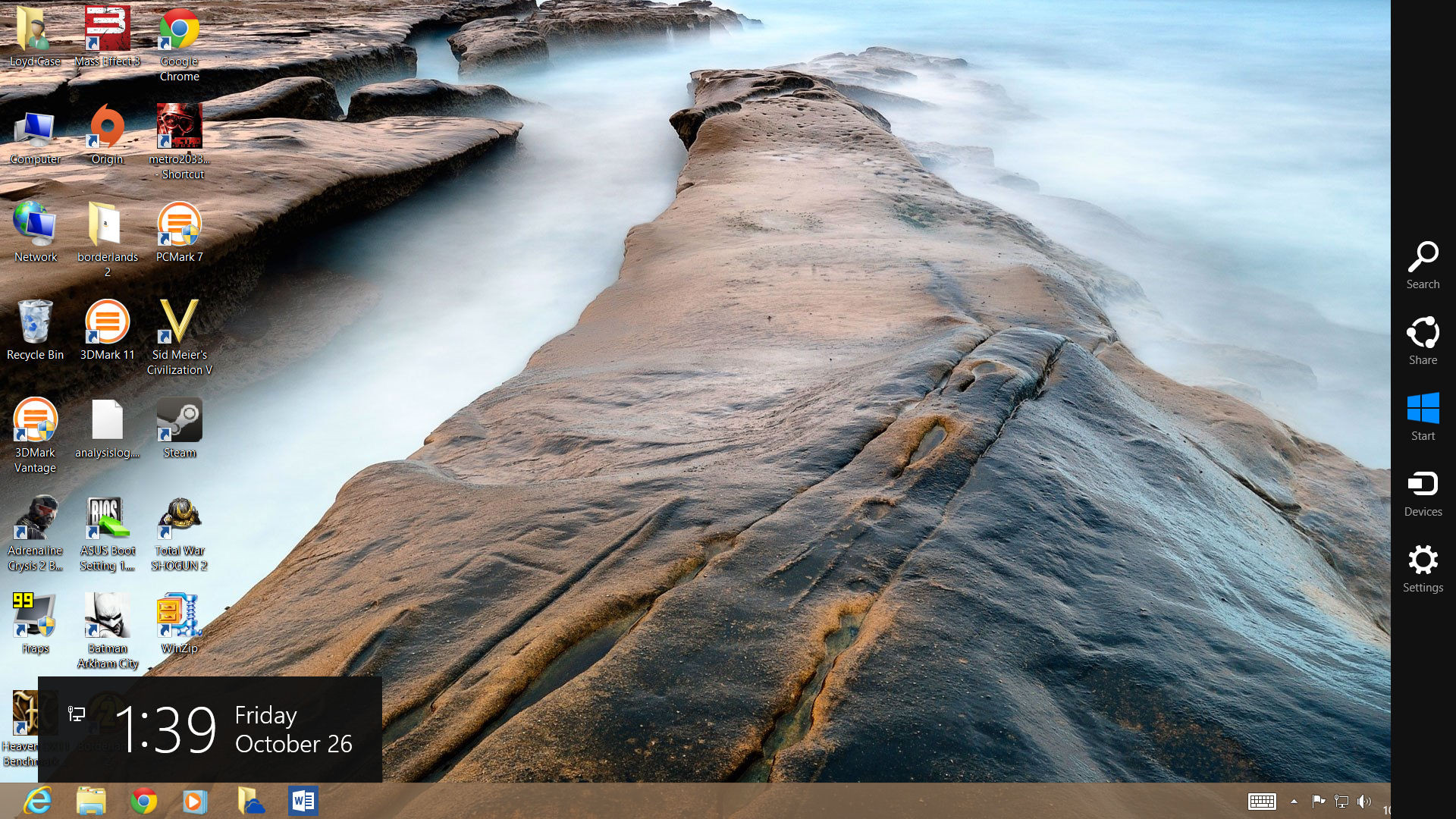
Task: Open the Search charm
Action: 1423,265
